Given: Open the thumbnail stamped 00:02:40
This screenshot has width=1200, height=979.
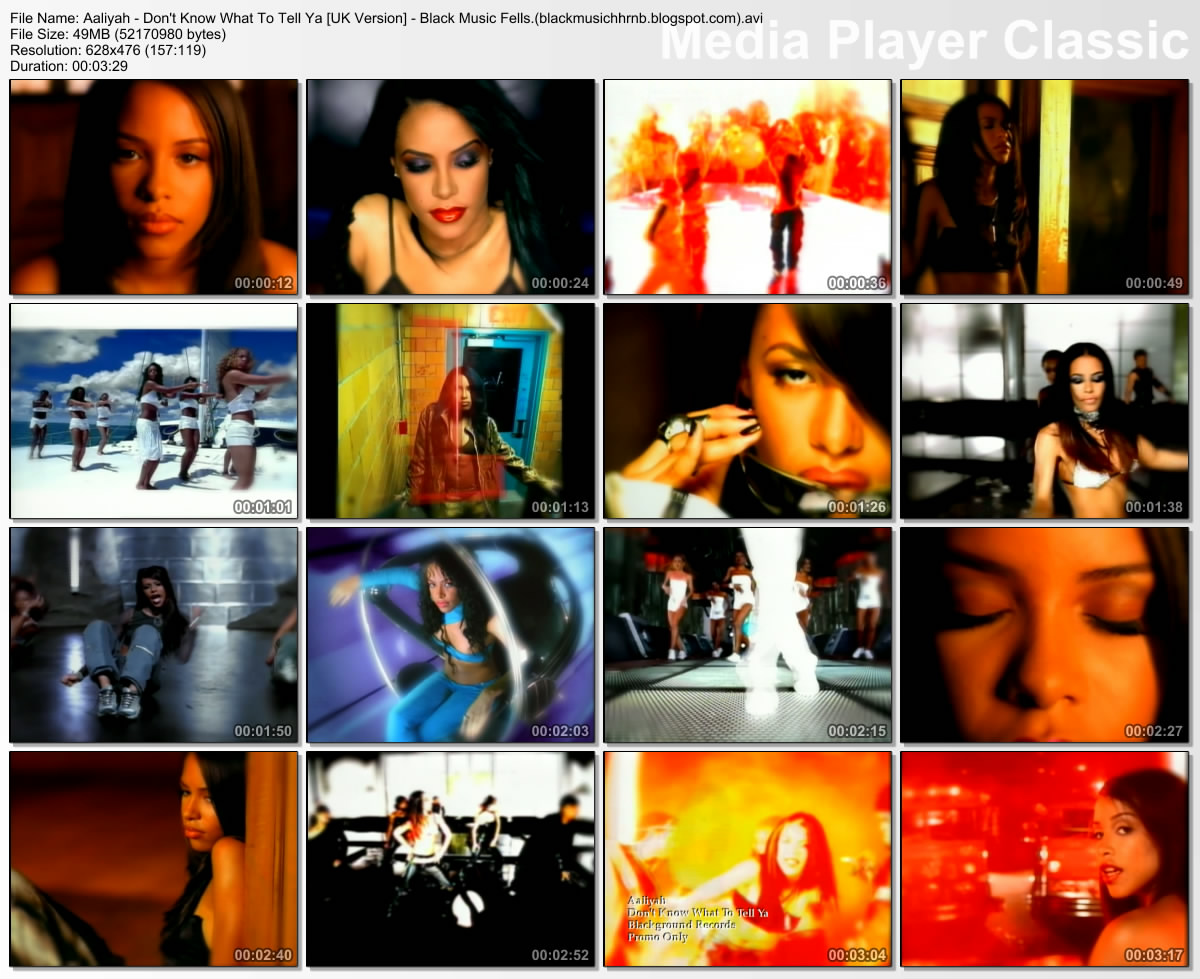Looking at the screenshot, I should (x=154, y=859).
